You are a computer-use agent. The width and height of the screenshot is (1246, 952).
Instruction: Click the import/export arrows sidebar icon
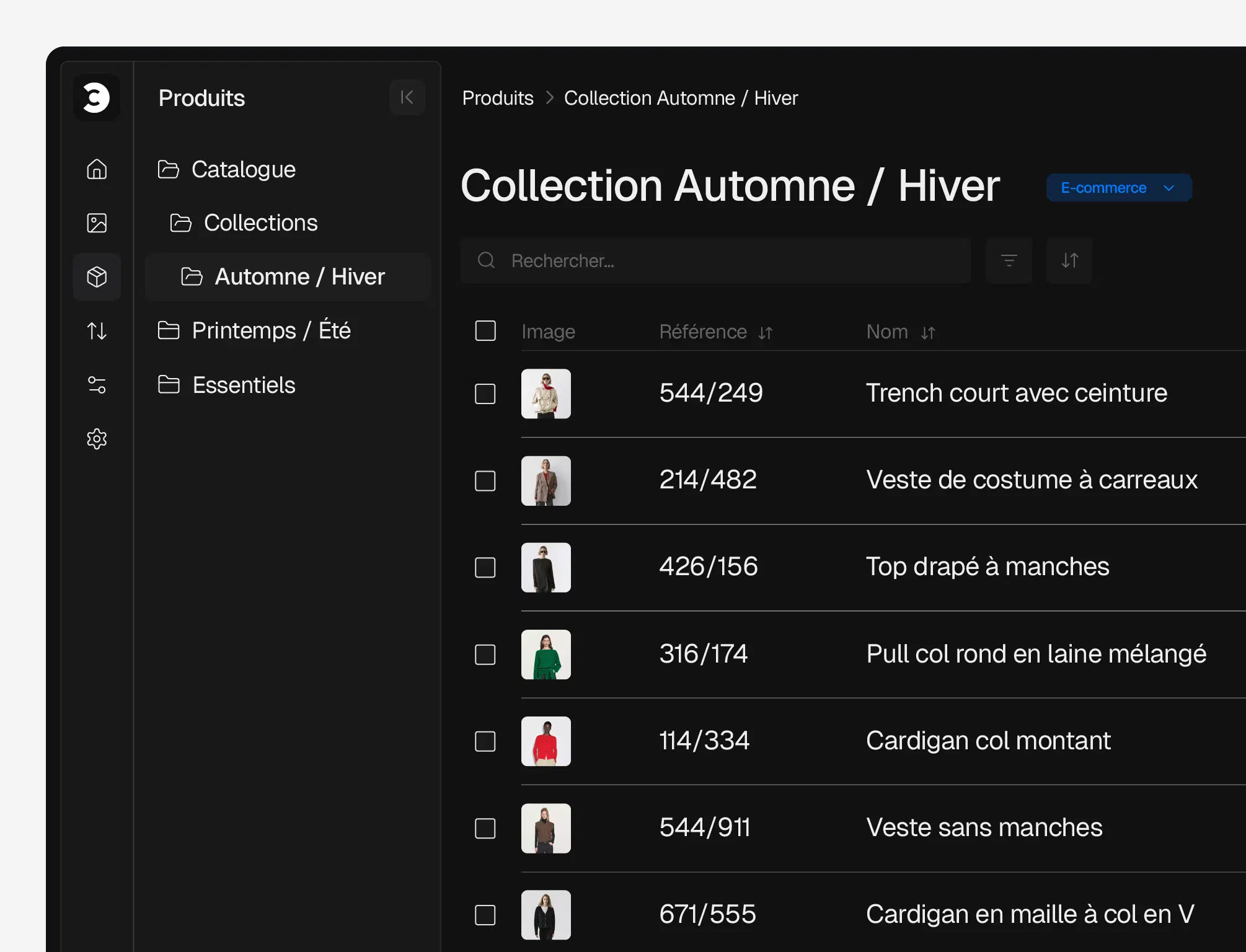tap(97, 331)
